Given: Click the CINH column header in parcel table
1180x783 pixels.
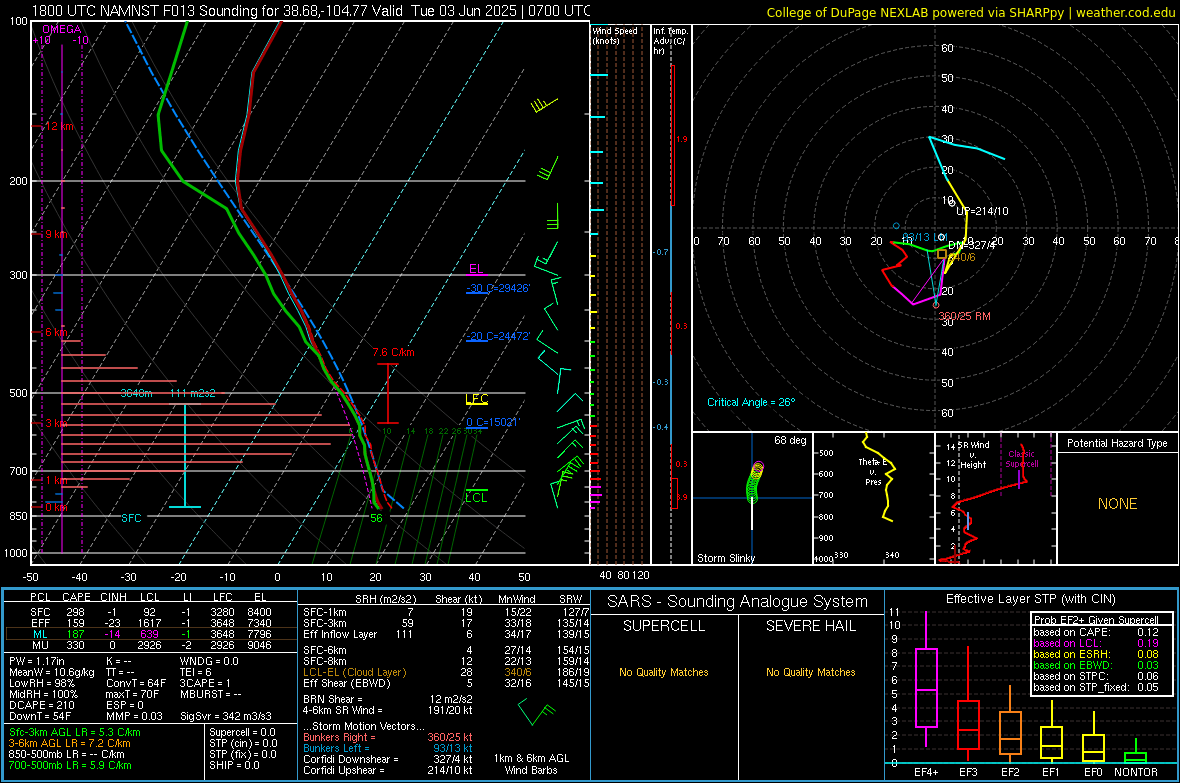Looking at the screenshot, I should [114, 597].
